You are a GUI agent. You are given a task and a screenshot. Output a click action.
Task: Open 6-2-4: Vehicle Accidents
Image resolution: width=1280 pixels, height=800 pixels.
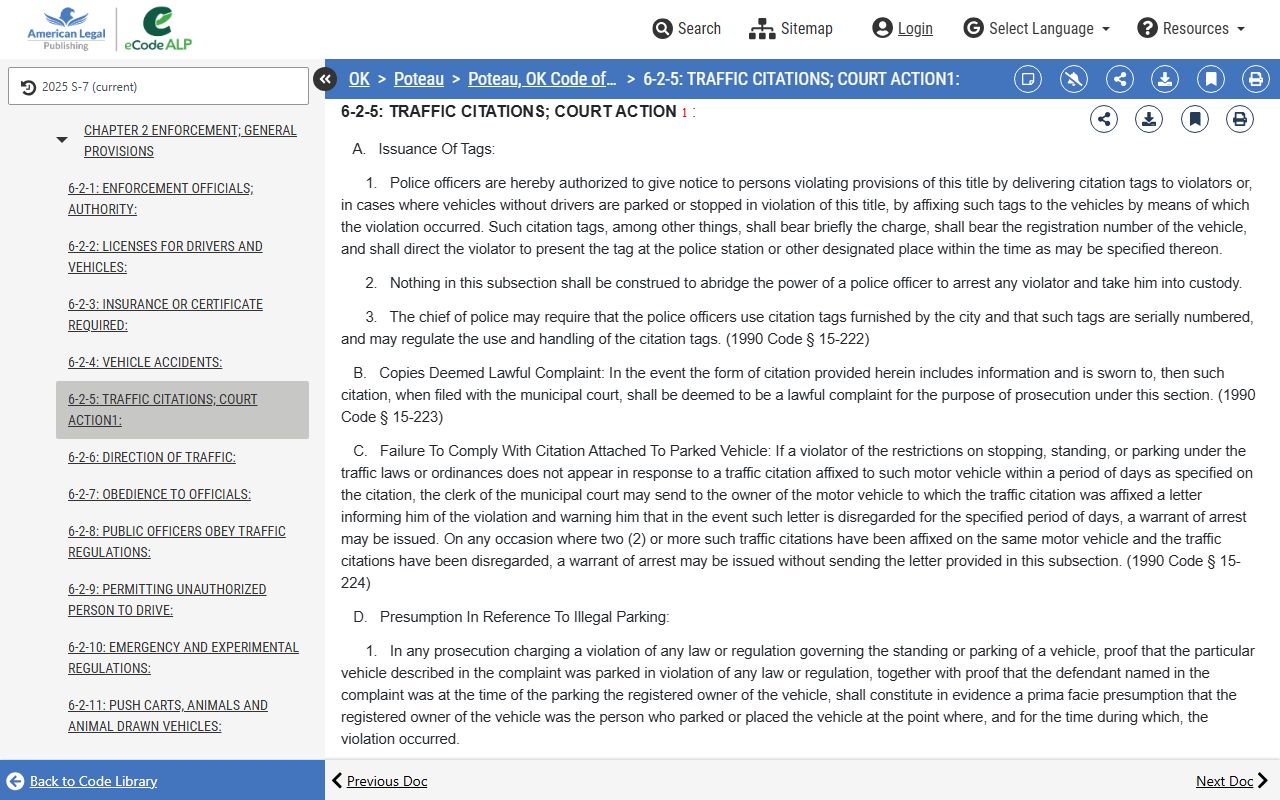(x=145, y=362)
